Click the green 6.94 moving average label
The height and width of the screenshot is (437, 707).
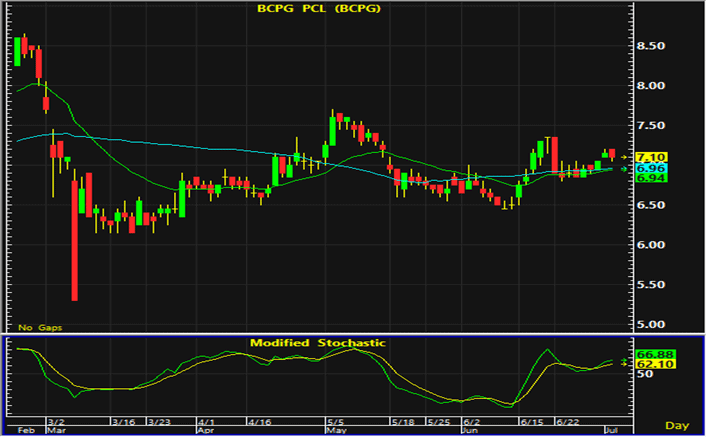coord(651,178)
